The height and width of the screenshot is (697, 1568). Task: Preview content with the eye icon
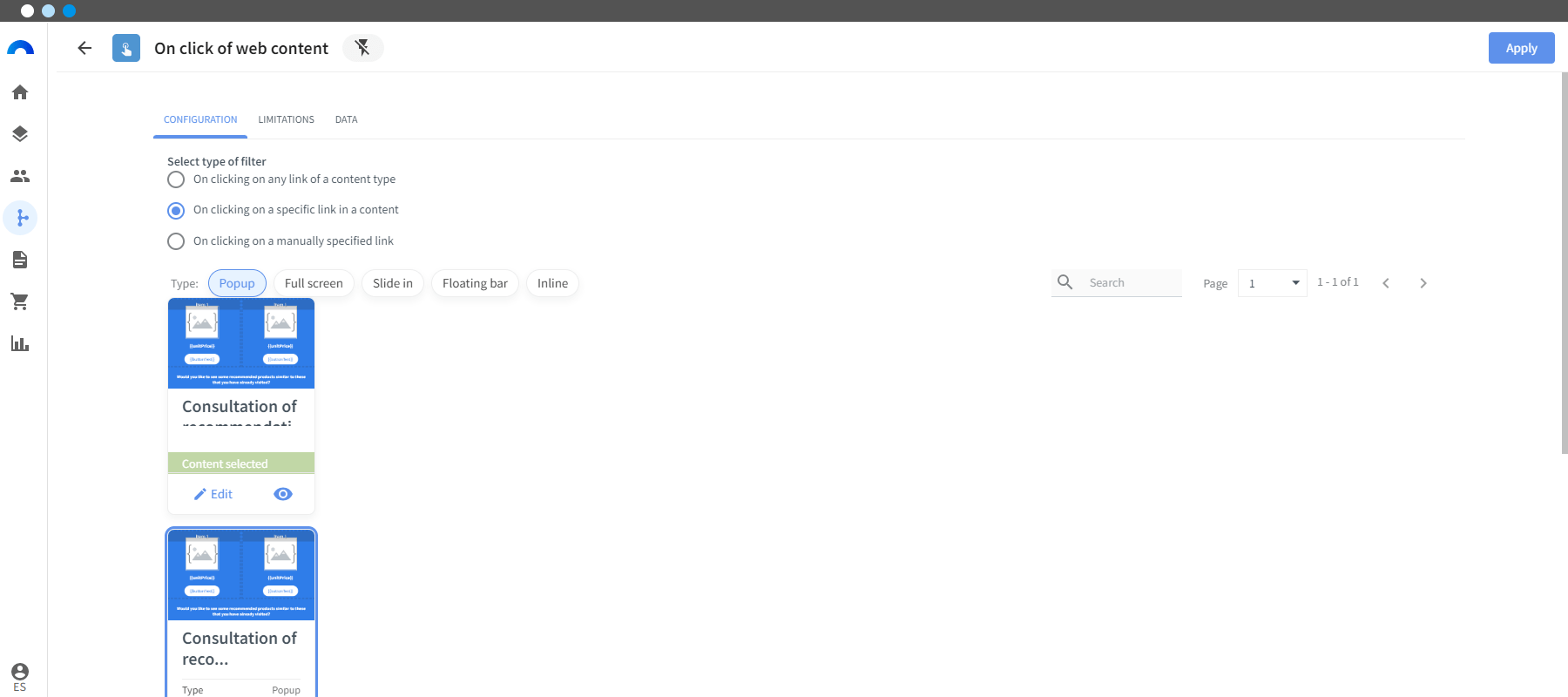tap(283, 494)
